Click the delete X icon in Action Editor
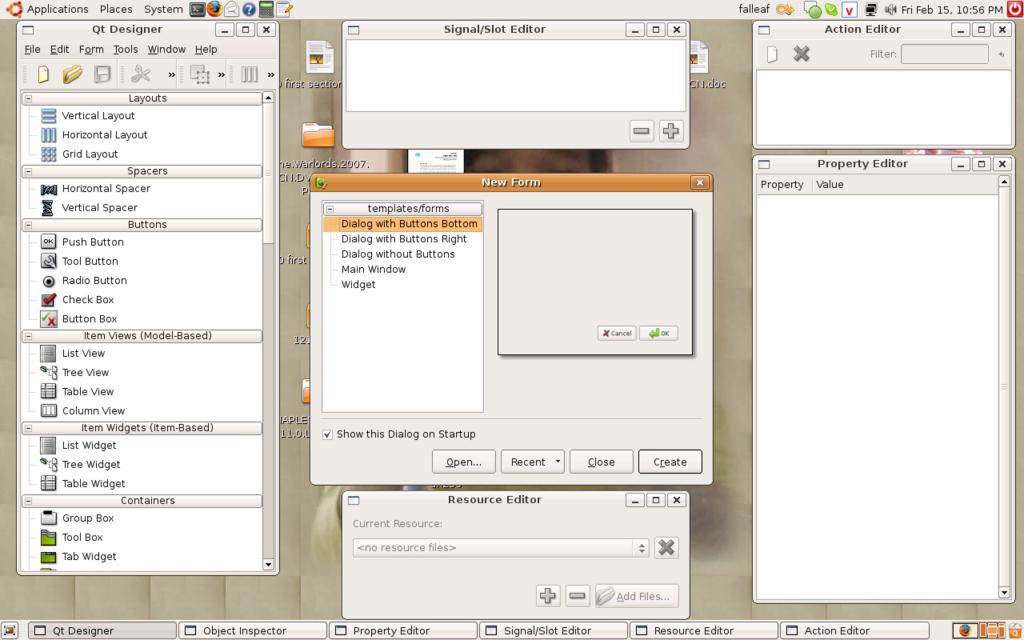Image resolution: width=1024 pixels, height=640 pixels. [801, 54]
